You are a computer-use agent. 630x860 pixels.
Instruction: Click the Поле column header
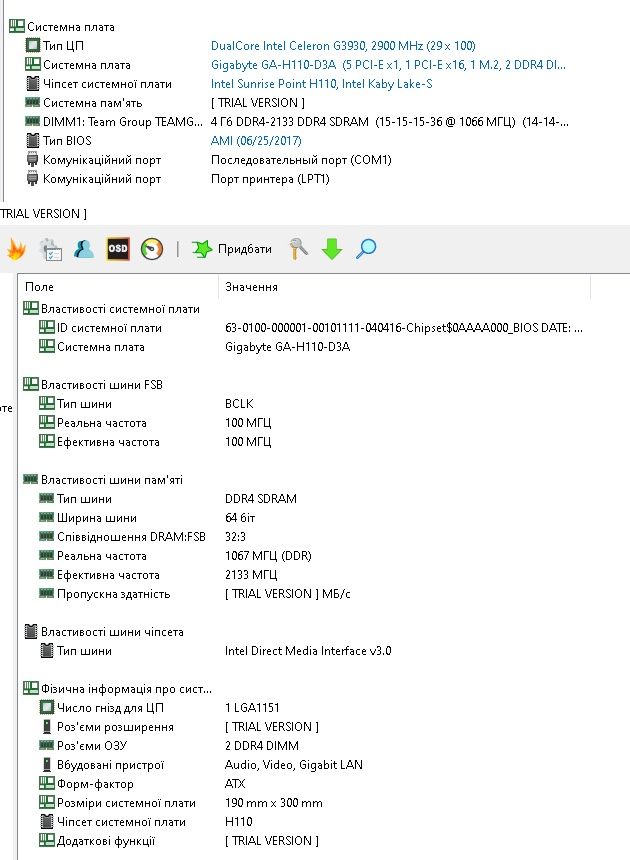coord(39,287)
